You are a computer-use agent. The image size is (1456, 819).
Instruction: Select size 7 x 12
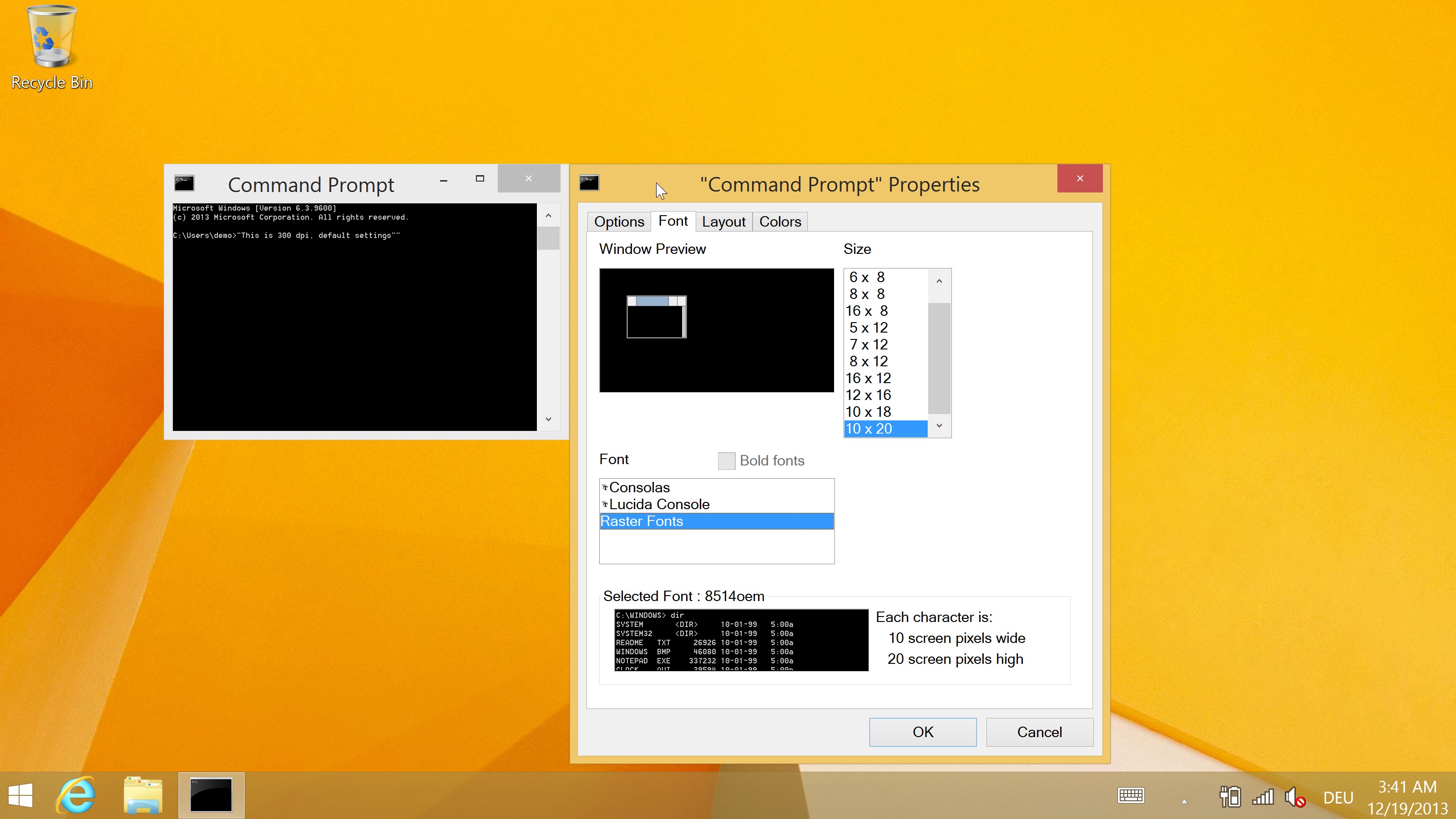pos(886,345)
